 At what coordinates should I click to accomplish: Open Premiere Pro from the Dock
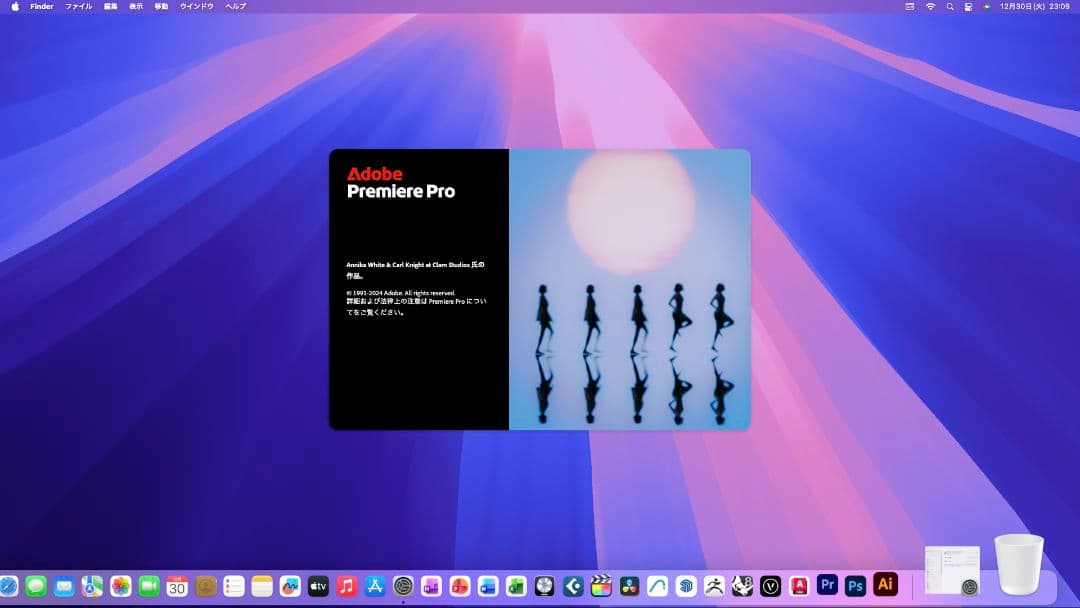(x=826, y=585)
